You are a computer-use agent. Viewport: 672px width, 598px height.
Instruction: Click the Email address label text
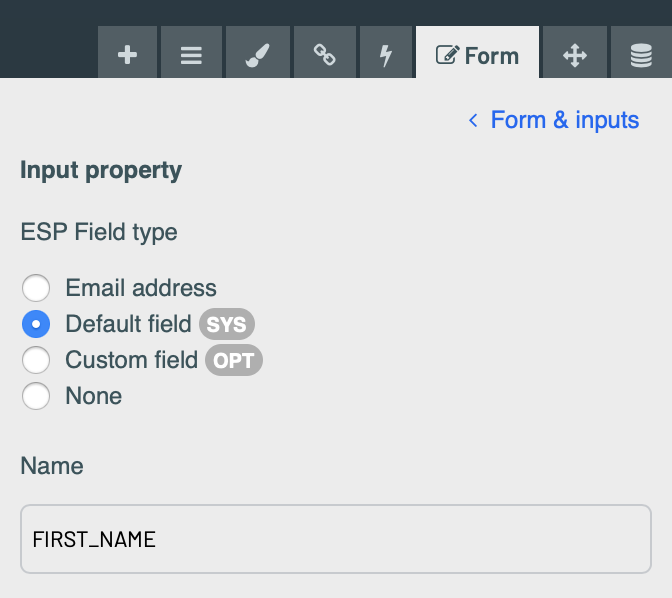point(141,288)
